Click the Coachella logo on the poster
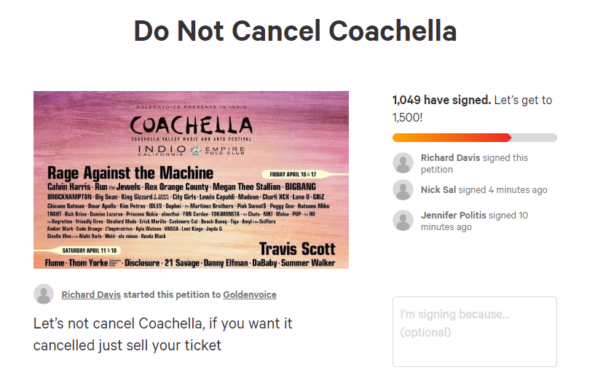 (191, 126)
